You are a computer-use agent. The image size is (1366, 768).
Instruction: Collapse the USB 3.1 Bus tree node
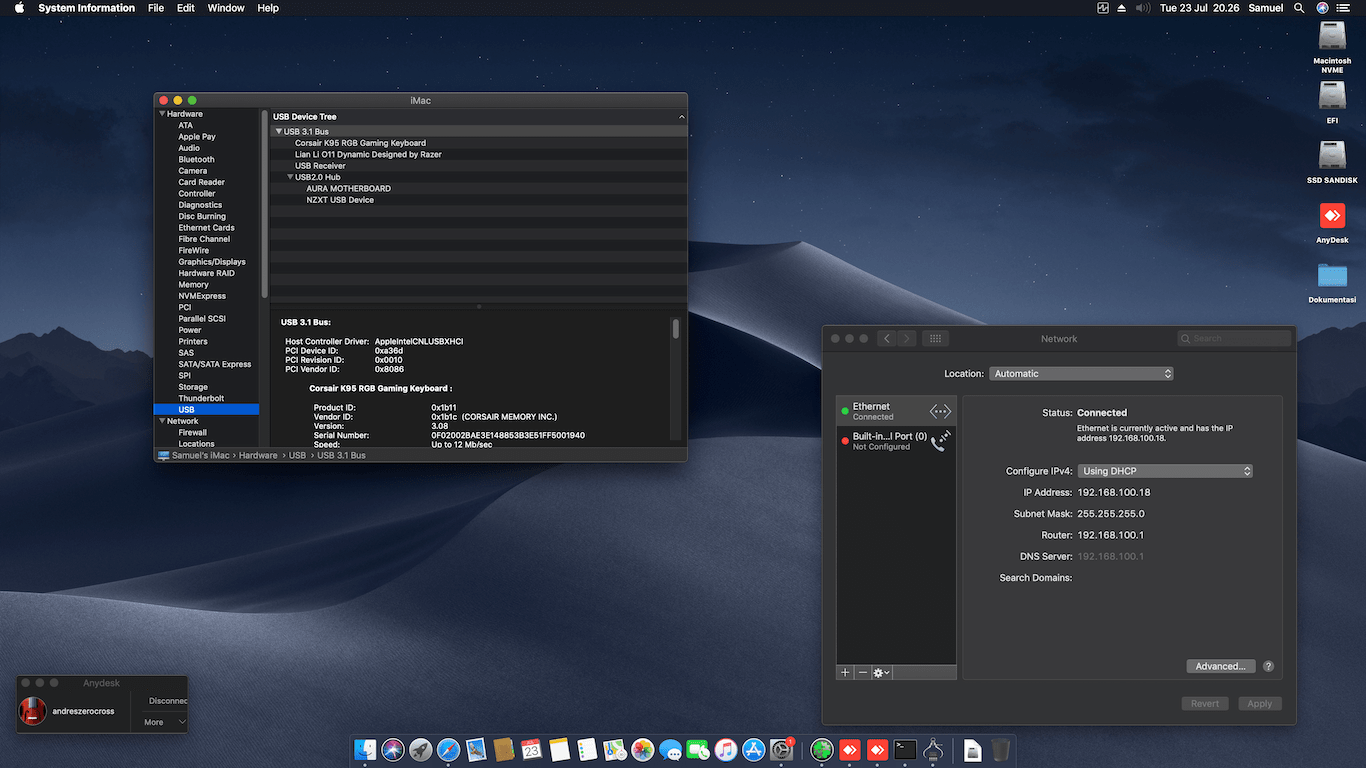[279, 132]
